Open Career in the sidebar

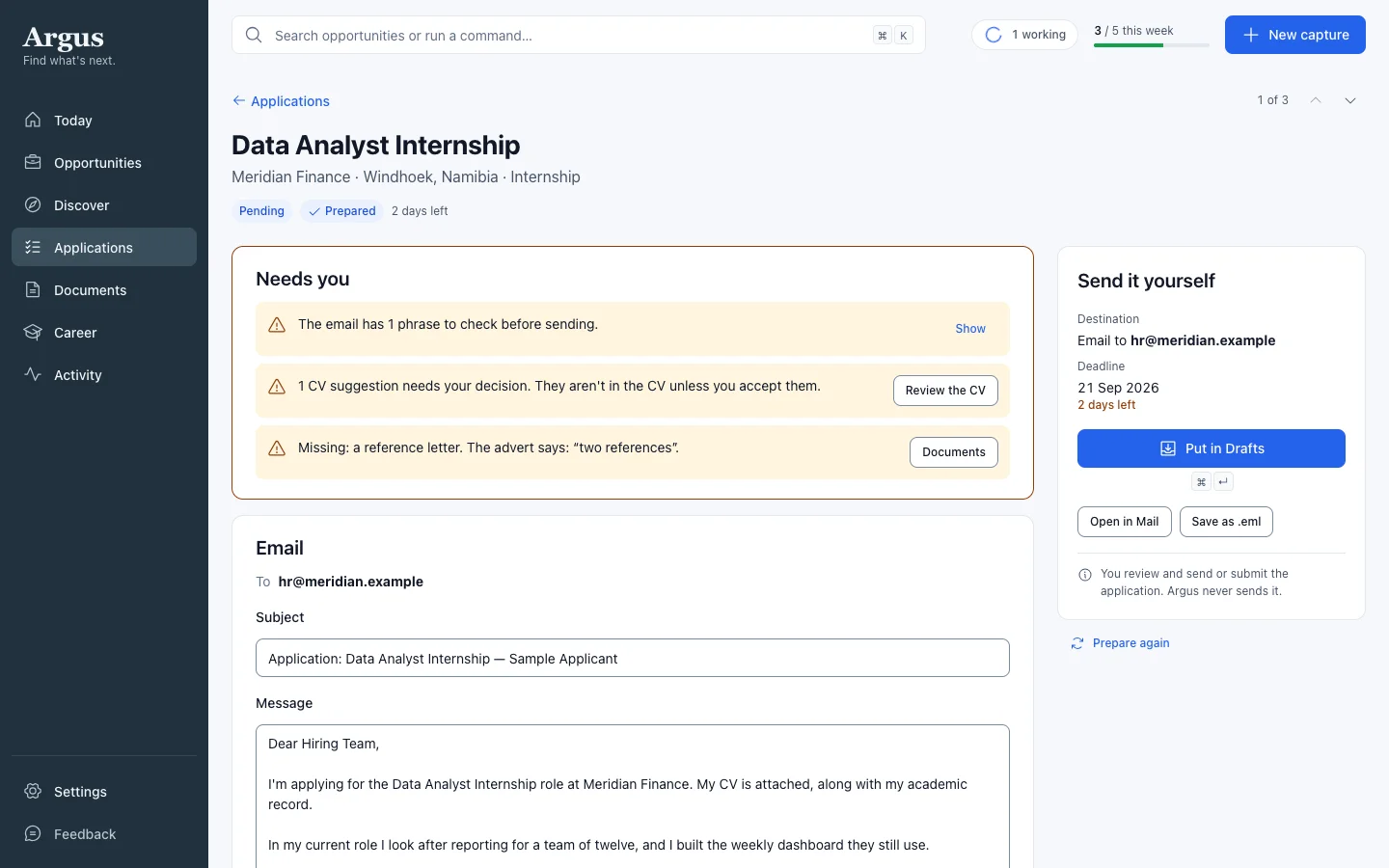104,332
